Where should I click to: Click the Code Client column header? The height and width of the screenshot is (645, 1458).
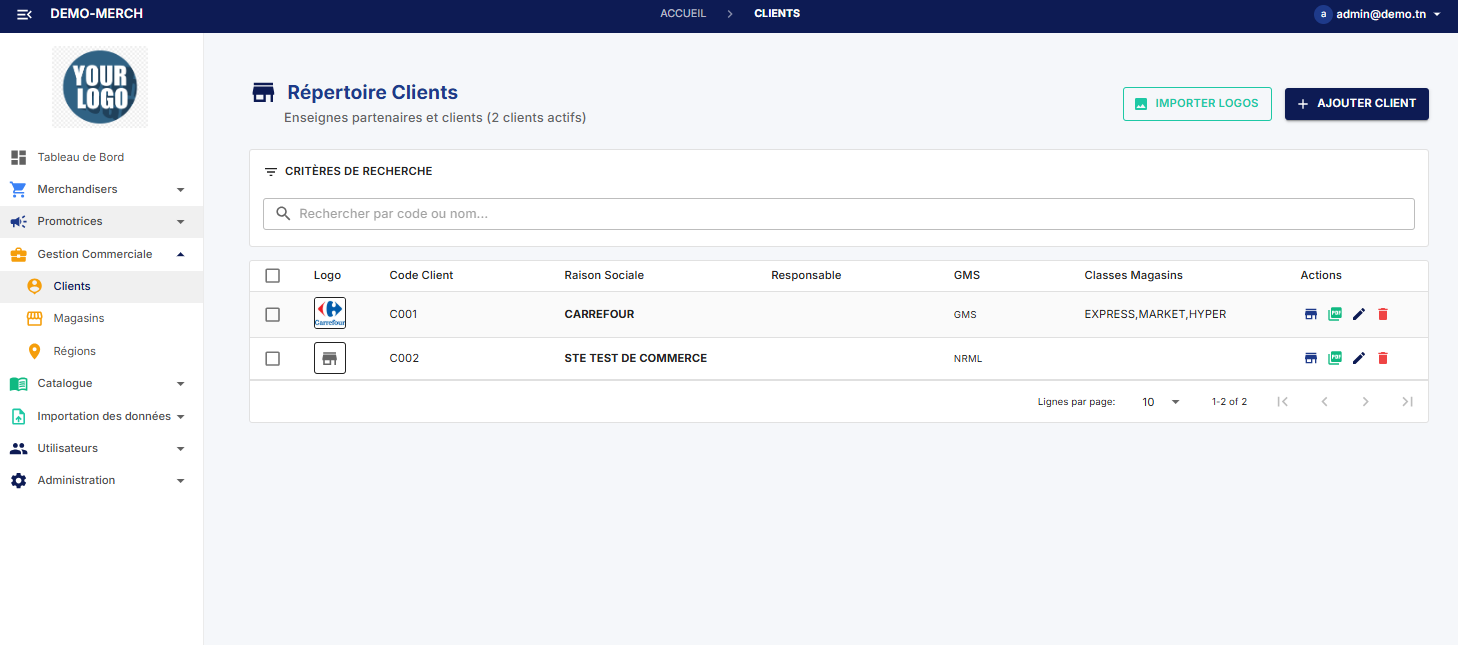tap(421, 275)
